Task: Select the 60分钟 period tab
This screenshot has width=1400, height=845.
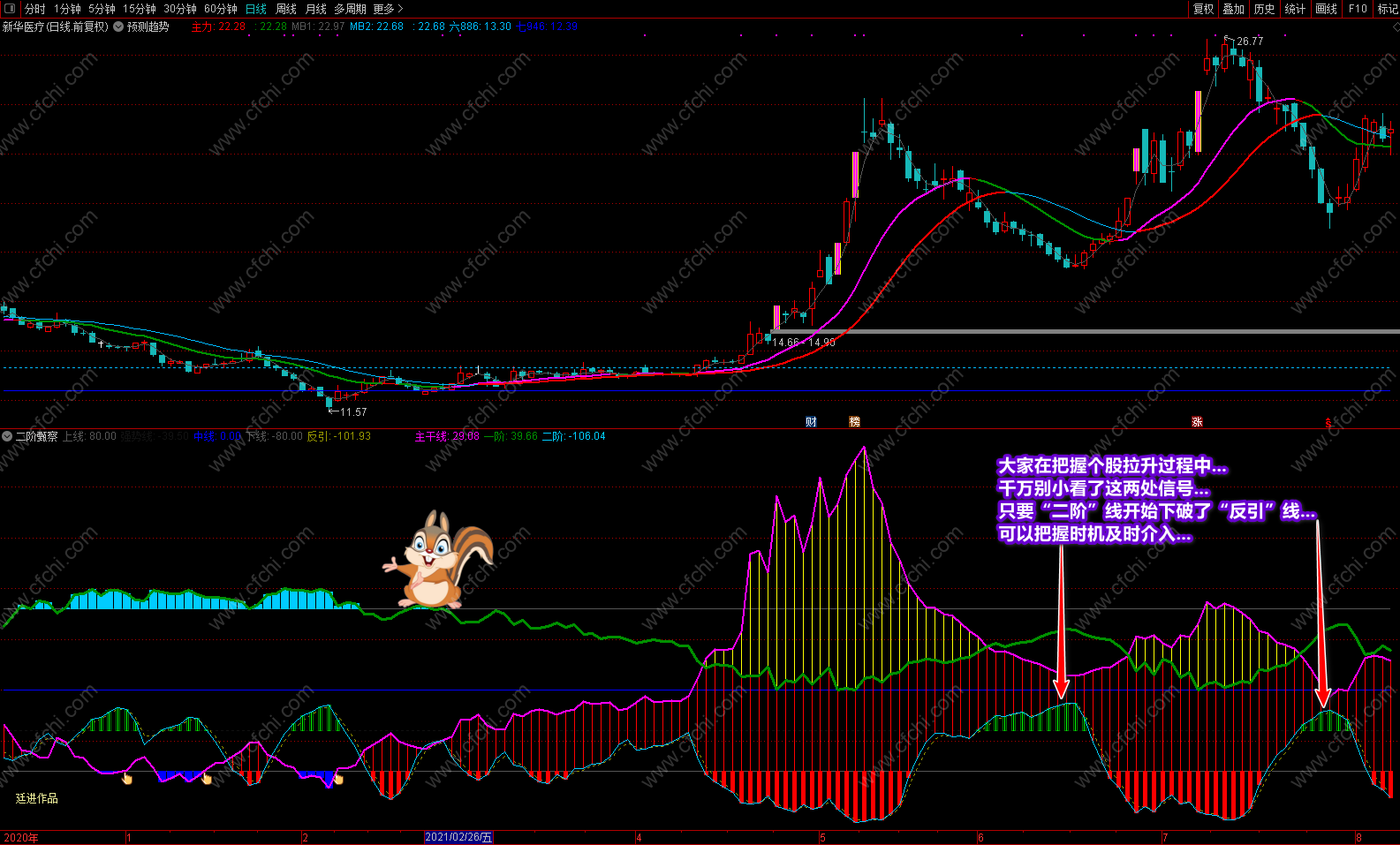Action: coord(221,9)
